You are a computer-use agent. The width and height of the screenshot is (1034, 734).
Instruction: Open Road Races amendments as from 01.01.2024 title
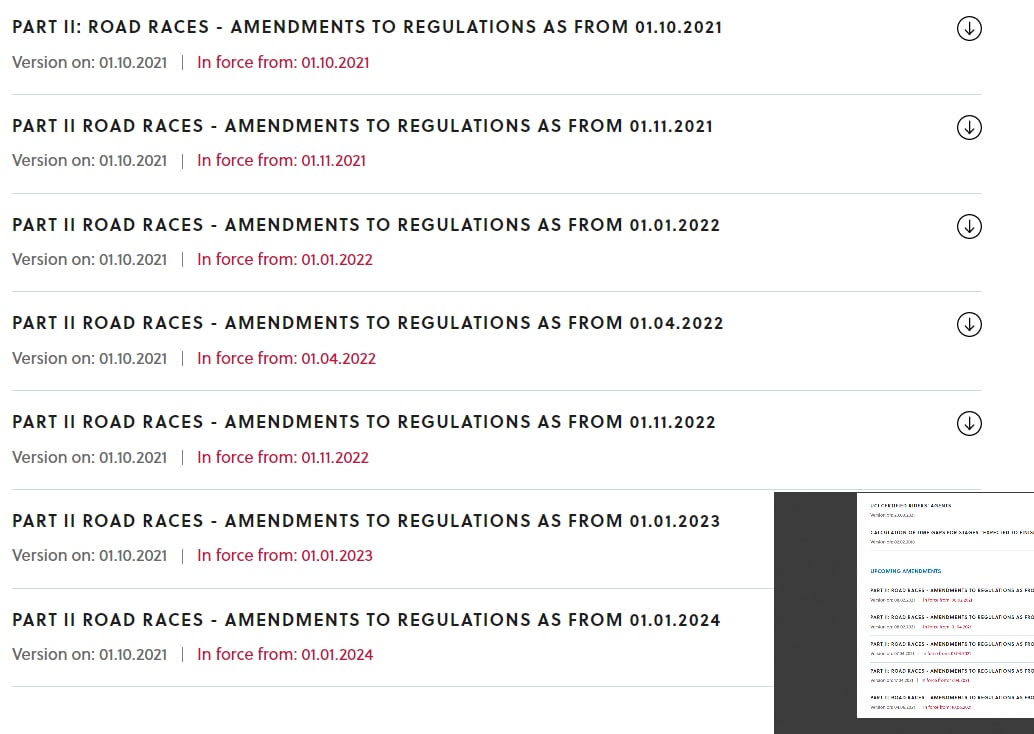(366, 620)
